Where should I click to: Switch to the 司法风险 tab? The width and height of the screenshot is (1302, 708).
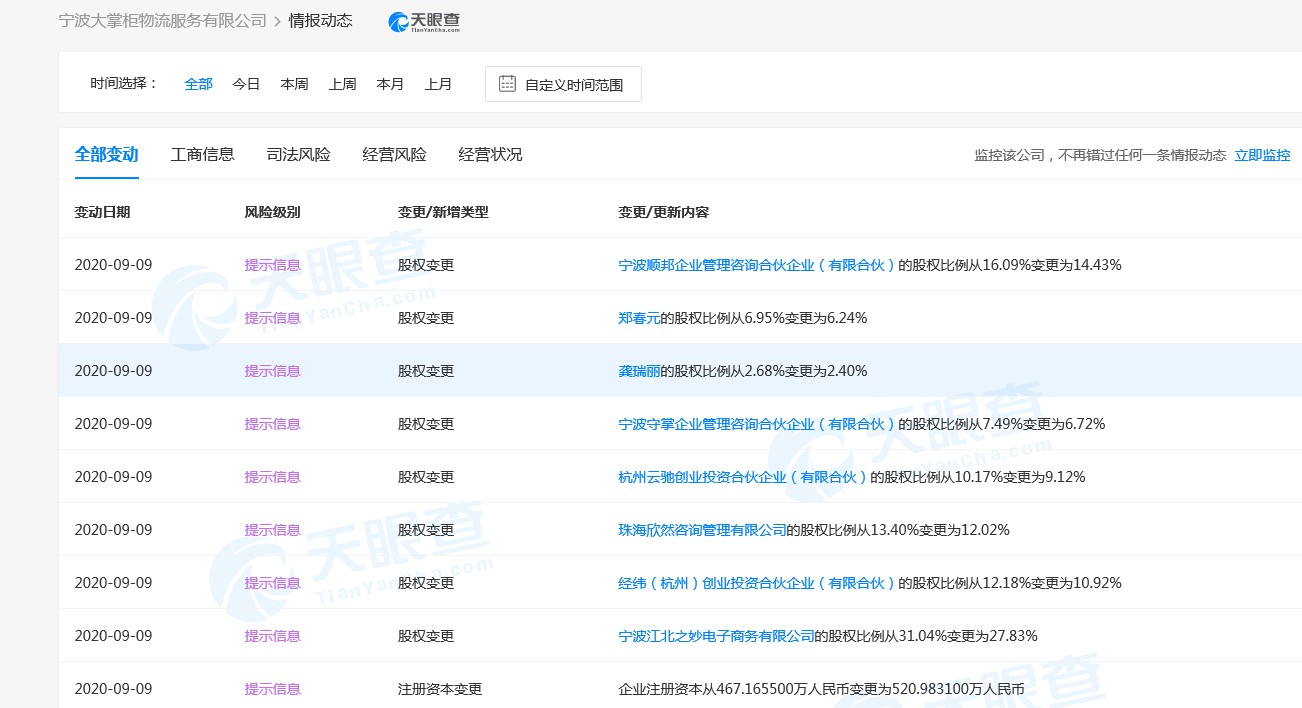pos(298,155)
